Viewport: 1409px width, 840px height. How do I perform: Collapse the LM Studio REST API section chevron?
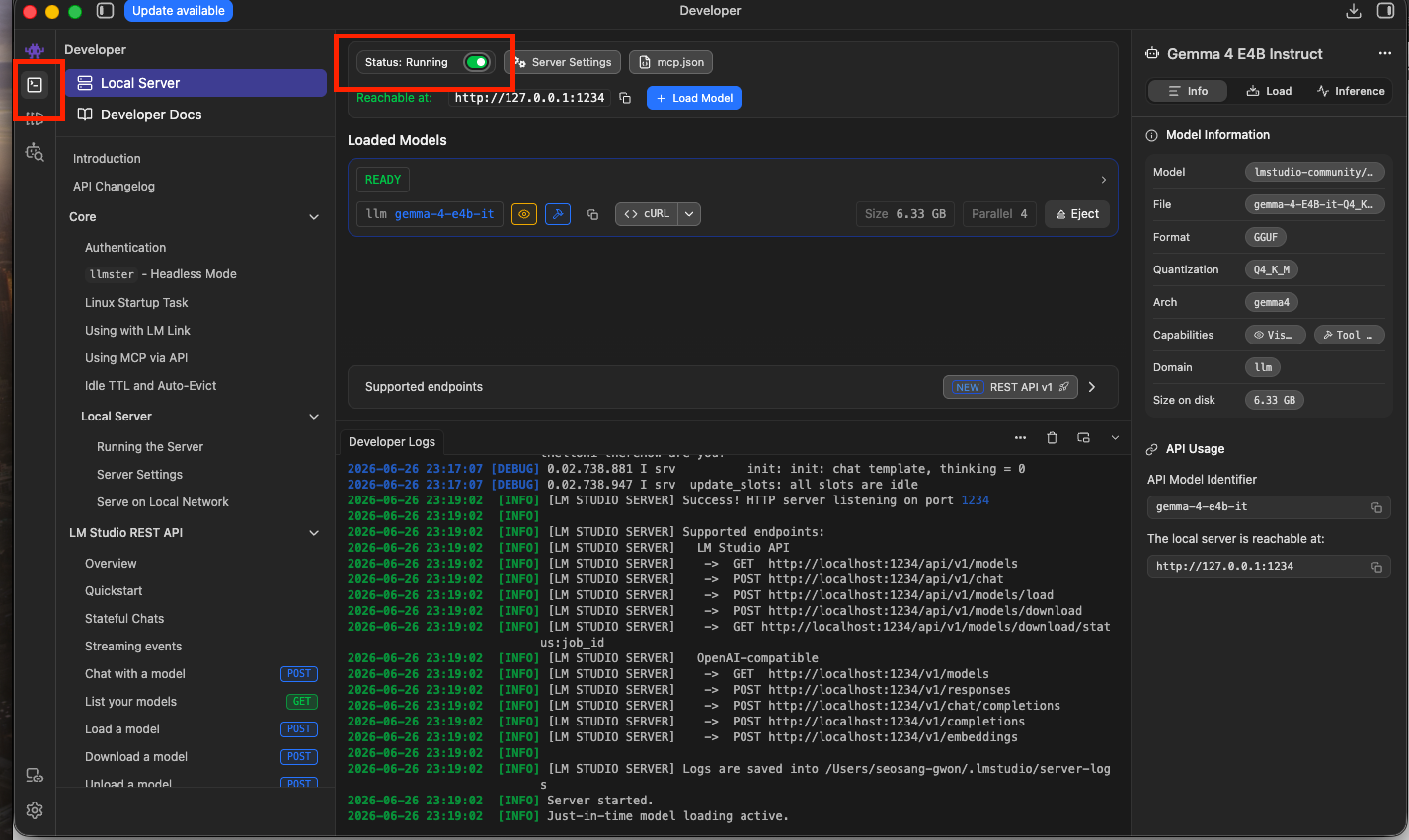tap(314, 533)
